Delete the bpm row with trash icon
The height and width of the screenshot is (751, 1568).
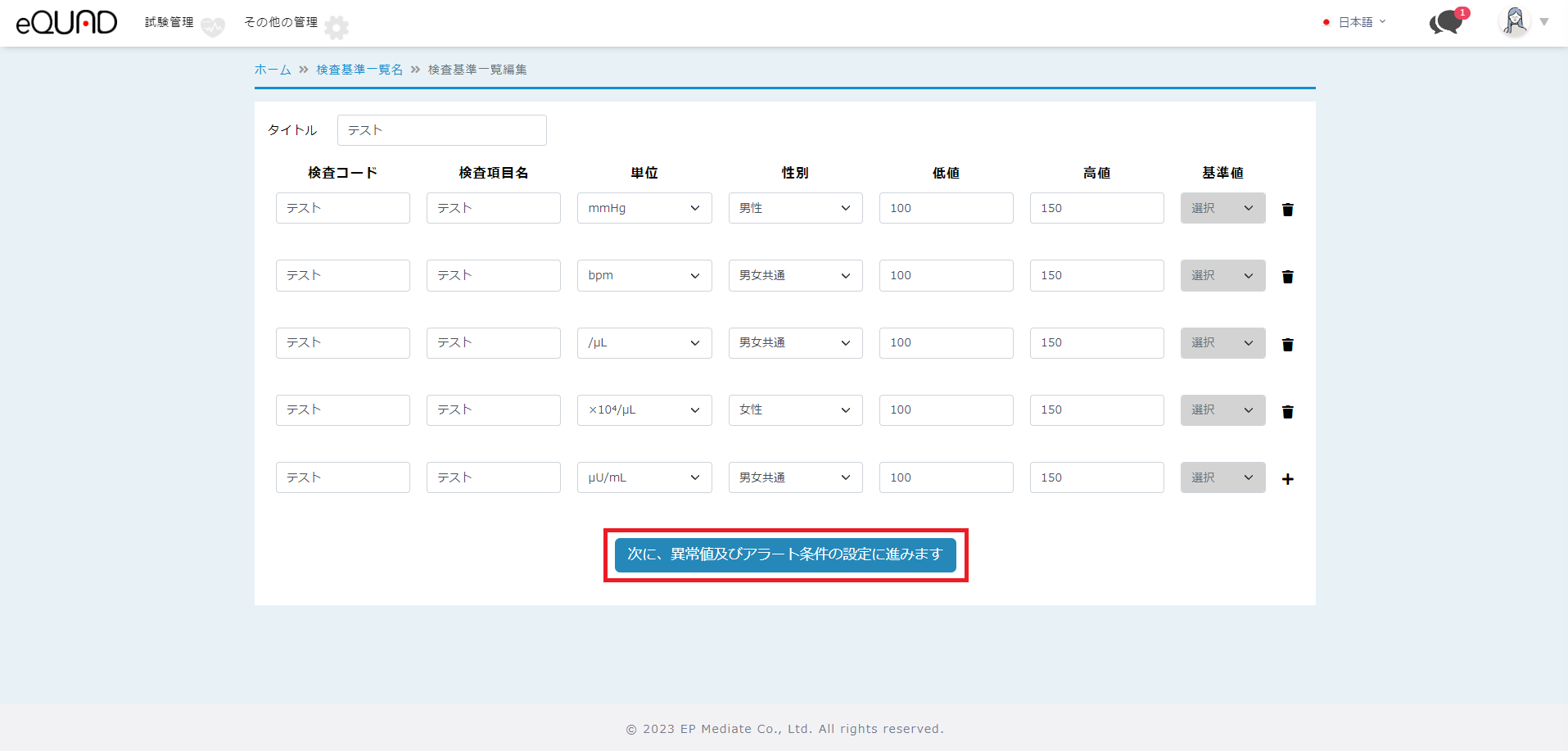click(1287, 277)
